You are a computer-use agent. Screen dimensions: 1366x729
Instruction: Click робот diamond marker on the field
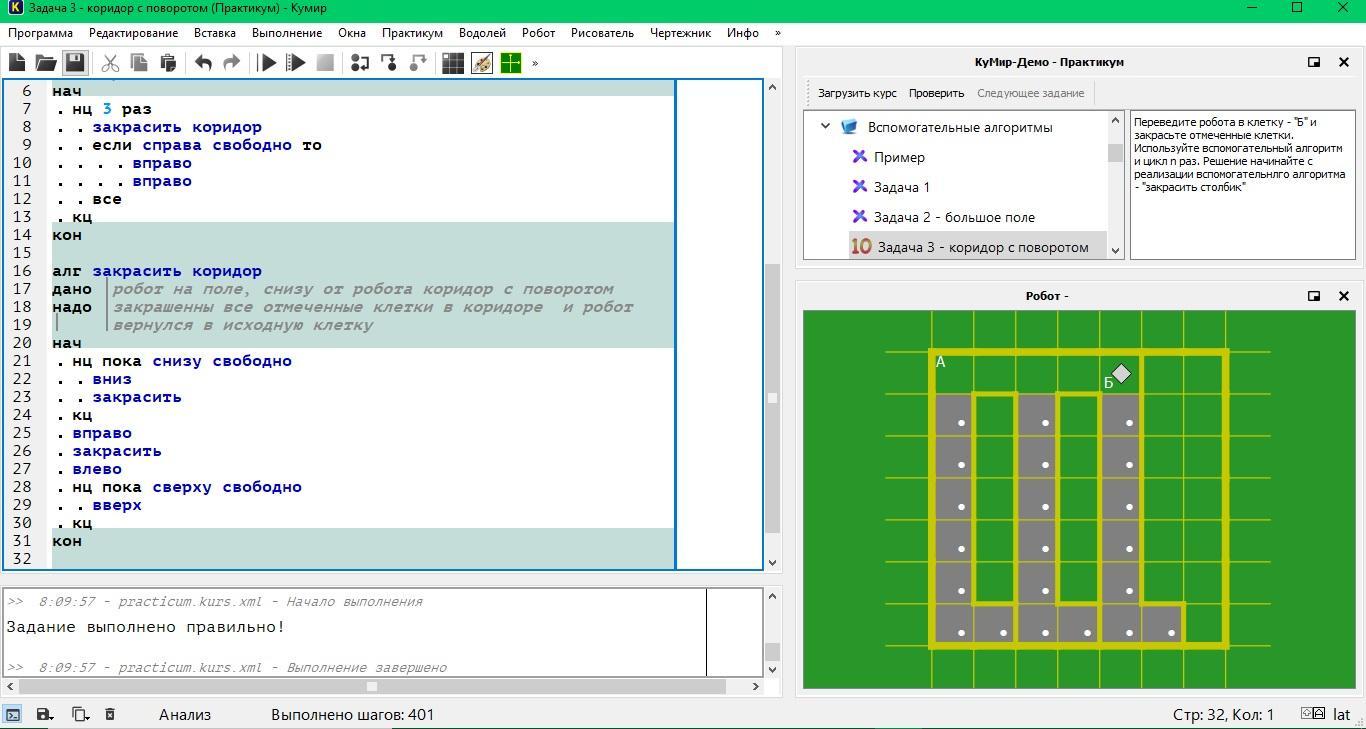click(1121, 373)
